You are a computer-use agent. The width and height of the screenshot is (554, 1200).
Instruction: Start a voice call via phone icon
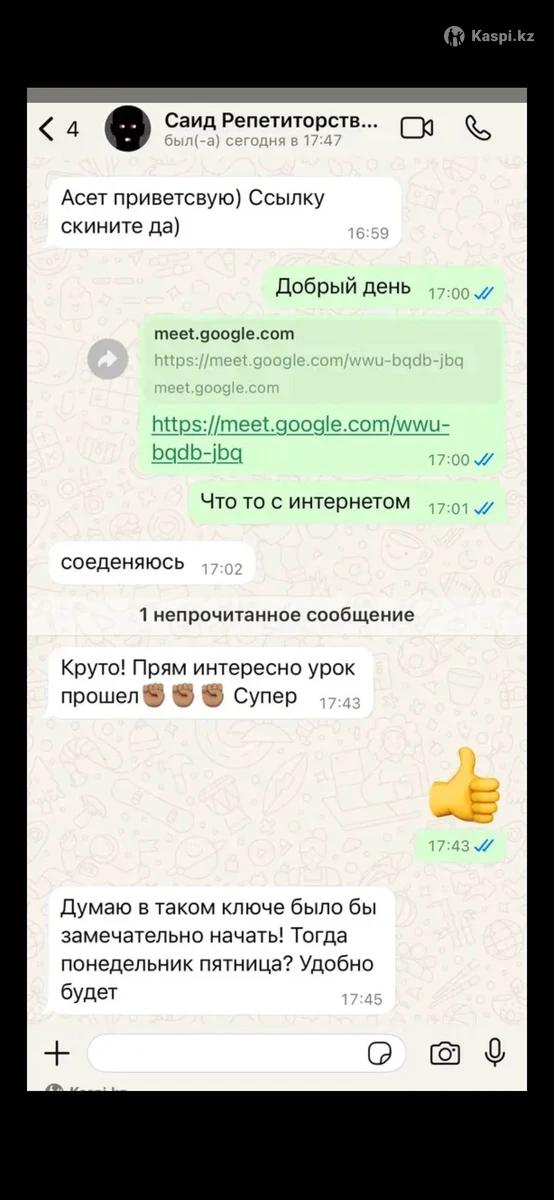[x=478, y=128]
